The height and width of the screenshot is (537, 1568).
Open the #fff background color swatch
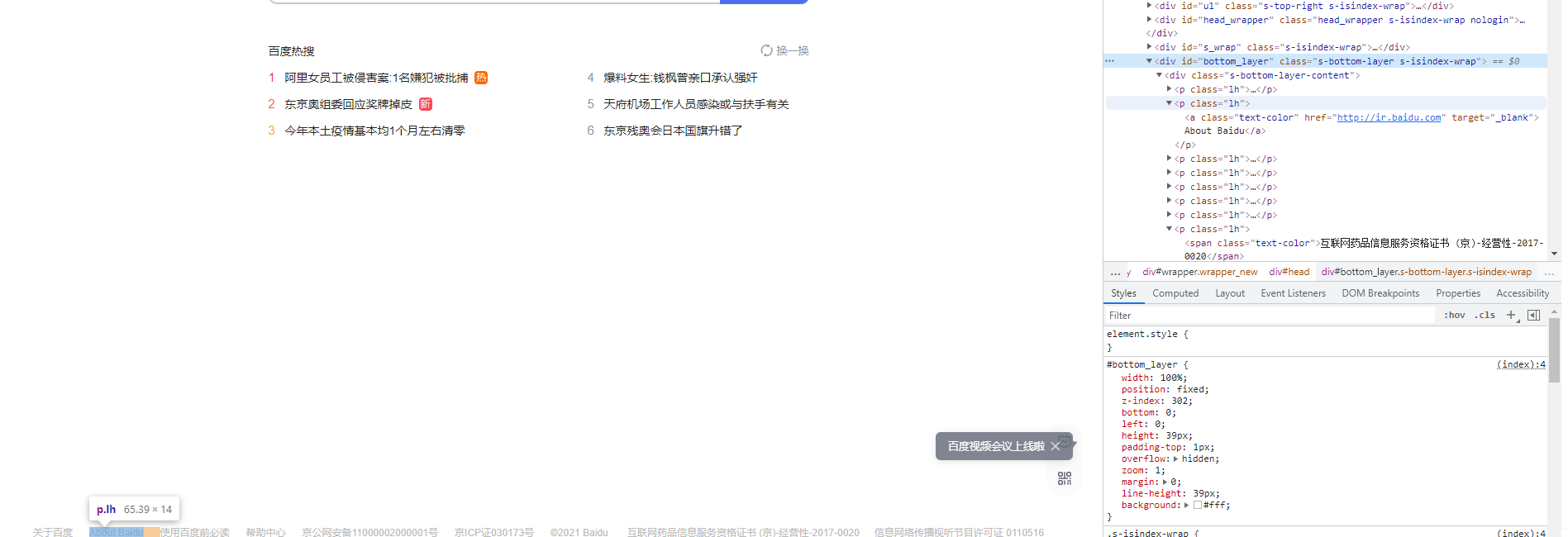click(x=1198, y=505)
